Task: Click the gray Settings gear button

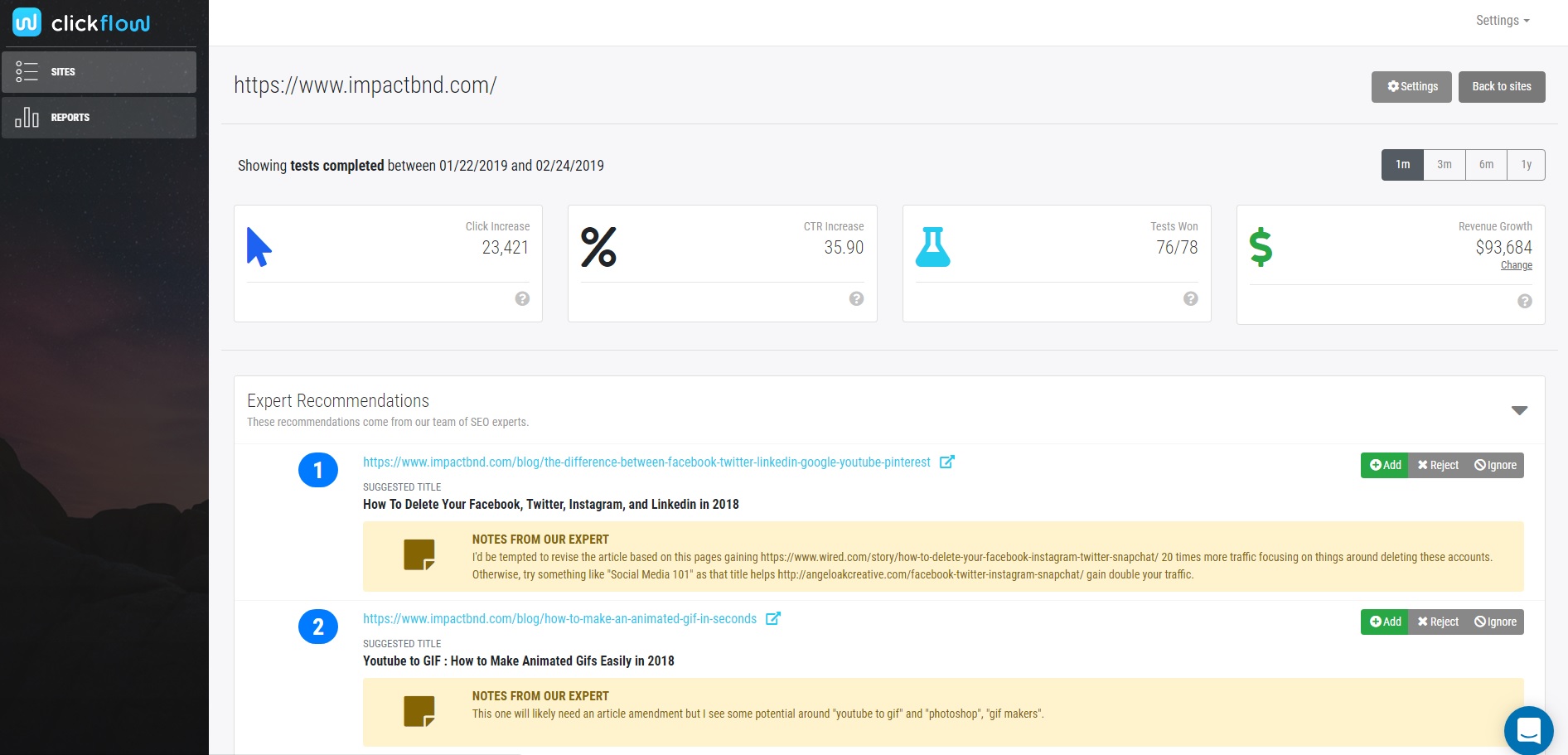Action: pos(1411,87)
